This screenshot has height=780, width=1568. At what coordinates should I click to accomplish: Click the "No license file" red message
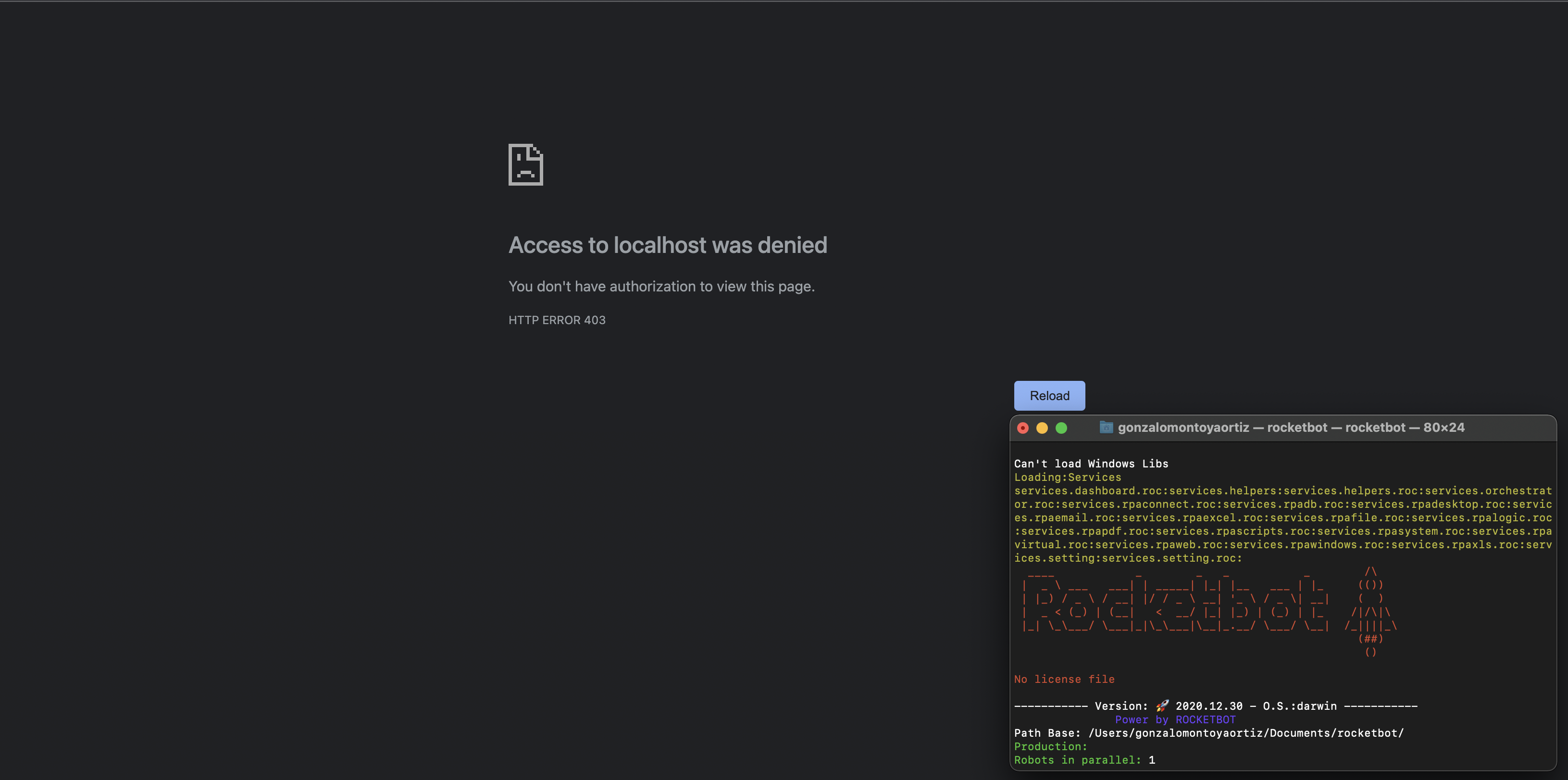1064,679
